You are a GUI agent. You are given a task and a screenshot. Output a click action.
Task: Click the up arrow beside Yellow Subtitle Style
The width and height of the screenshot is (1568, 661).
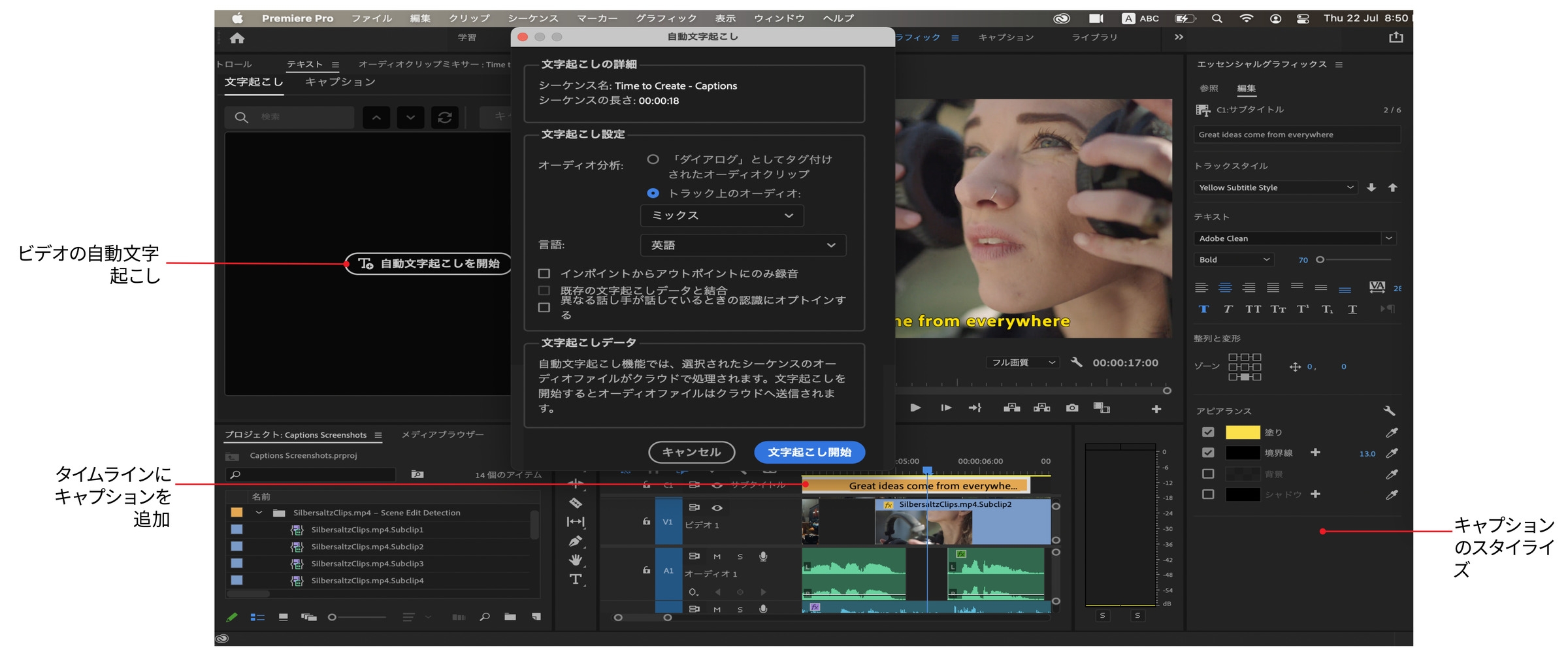[1393, 187]
